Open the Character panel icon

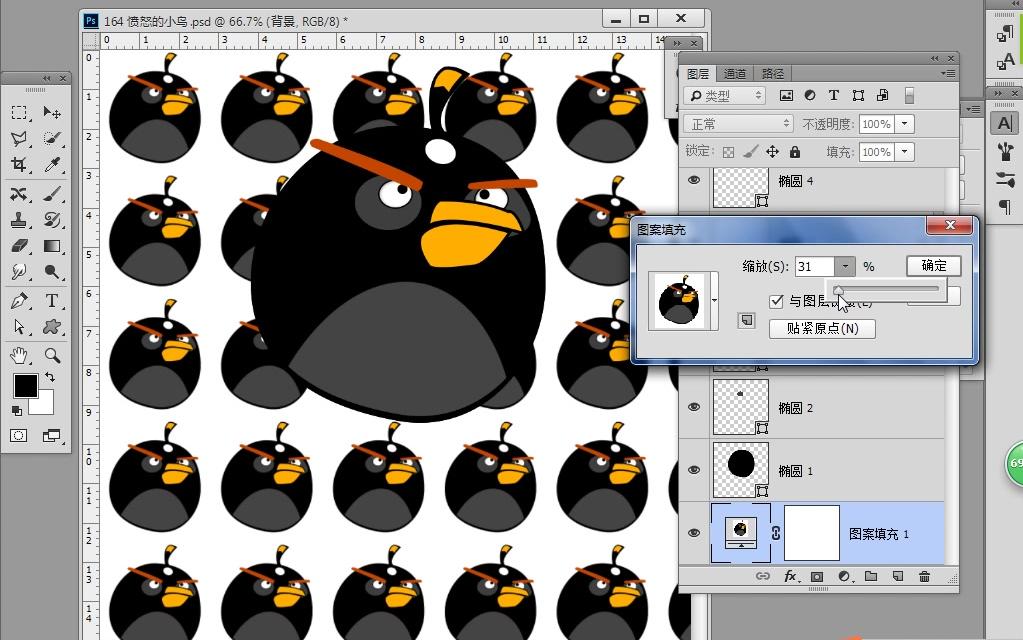pos(1005,123)
